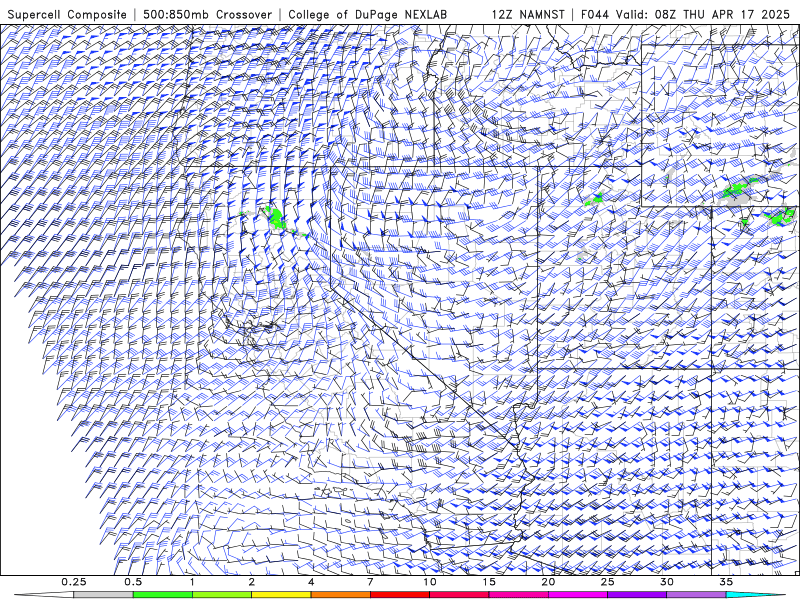
Task: Click the legend tick label 7
Action: point(370,582)
